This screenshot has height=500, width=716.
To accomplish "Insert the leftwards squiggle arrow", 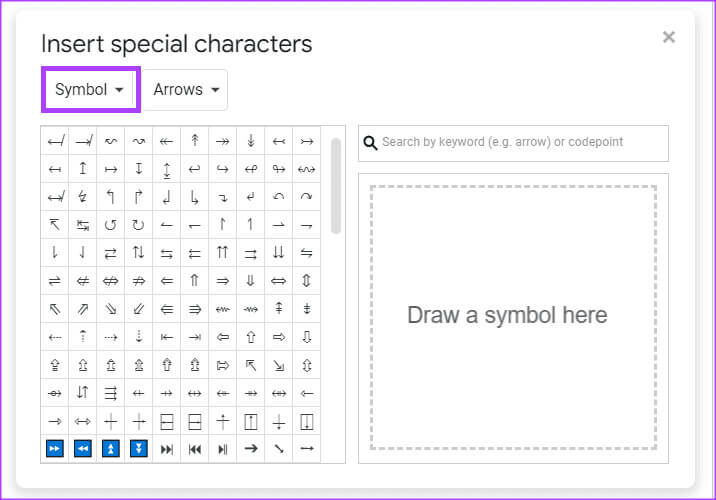I will (222, 309).
